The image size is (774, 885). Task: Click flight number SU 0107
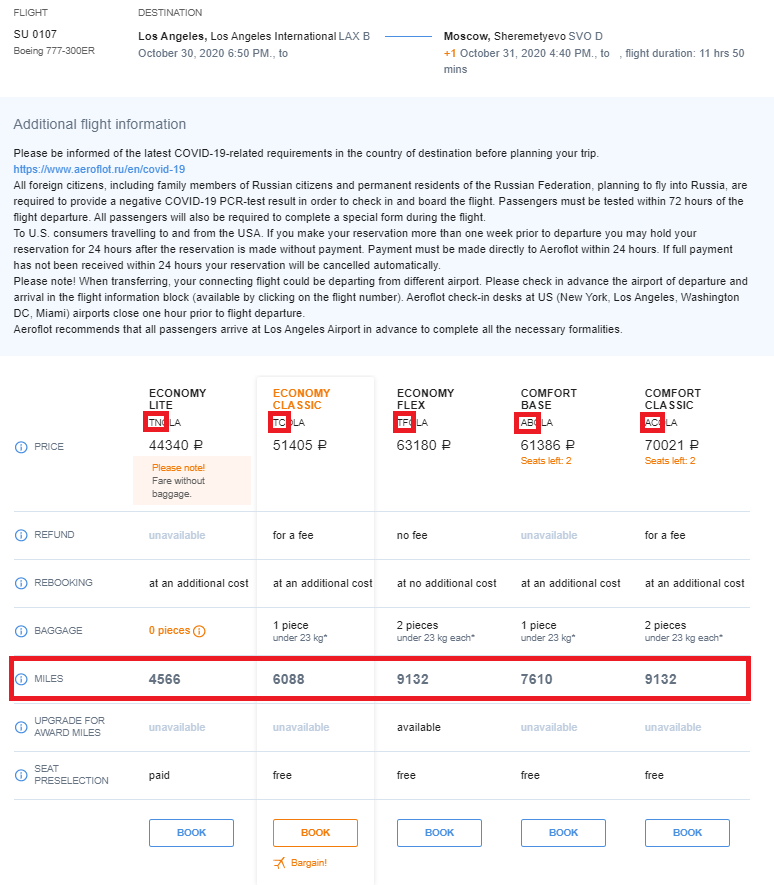click(35, 34)
